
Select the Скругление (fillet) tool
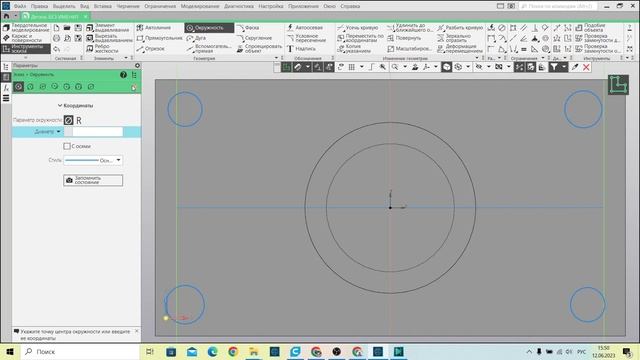254,38
